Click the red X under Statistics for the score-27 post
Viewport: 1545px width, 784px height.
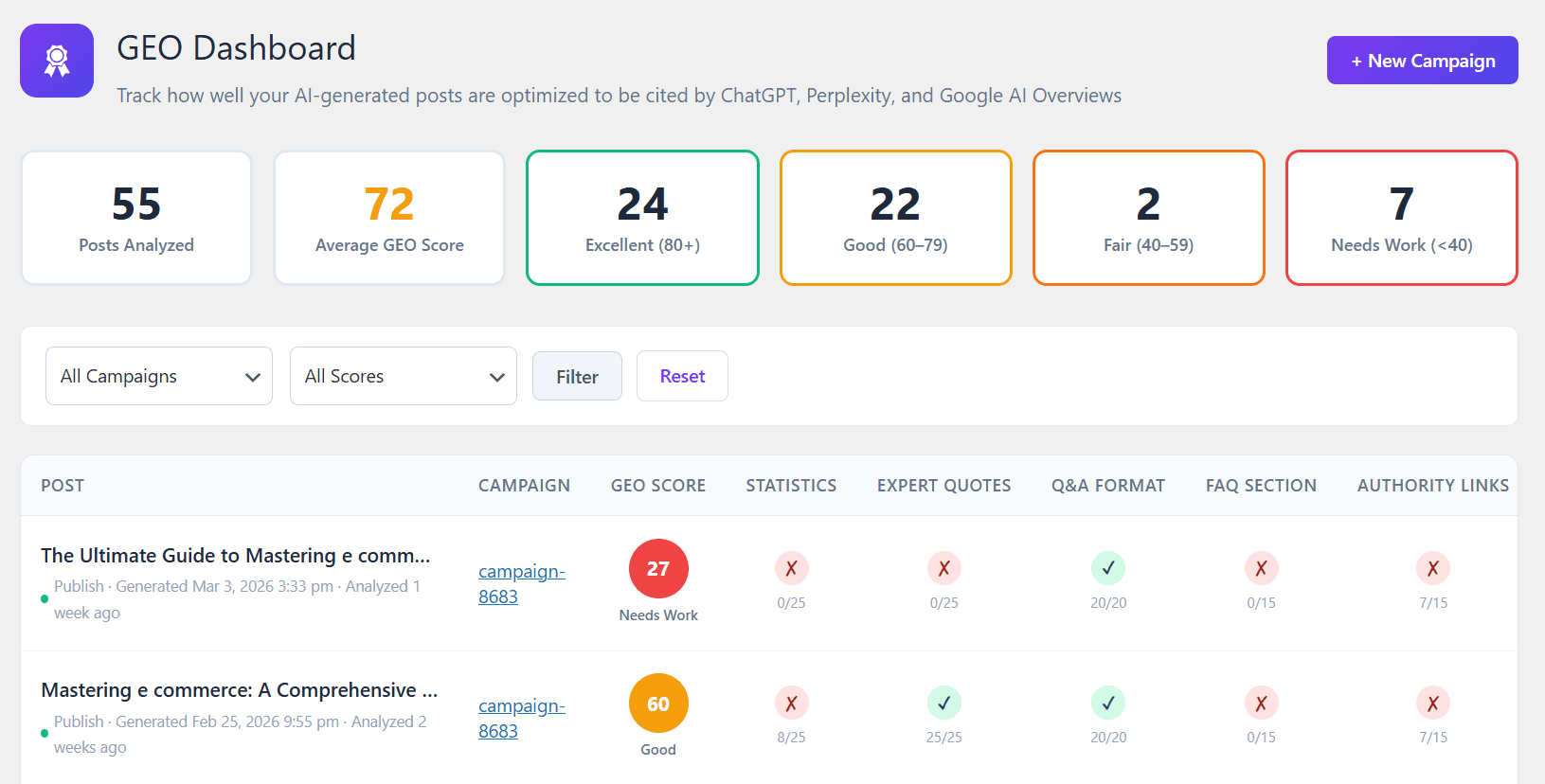[791, 568]
